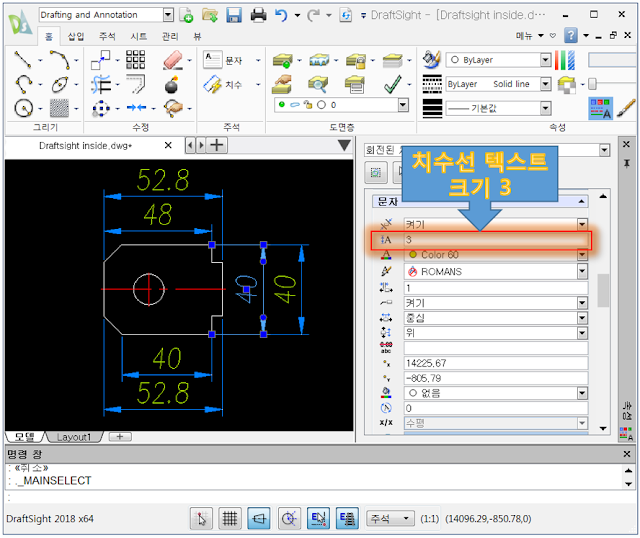Image resolution: width=640 pixels, height=538 pixels.
Task: Click the plus button to add a drawing tab
Action: (215, 146)
